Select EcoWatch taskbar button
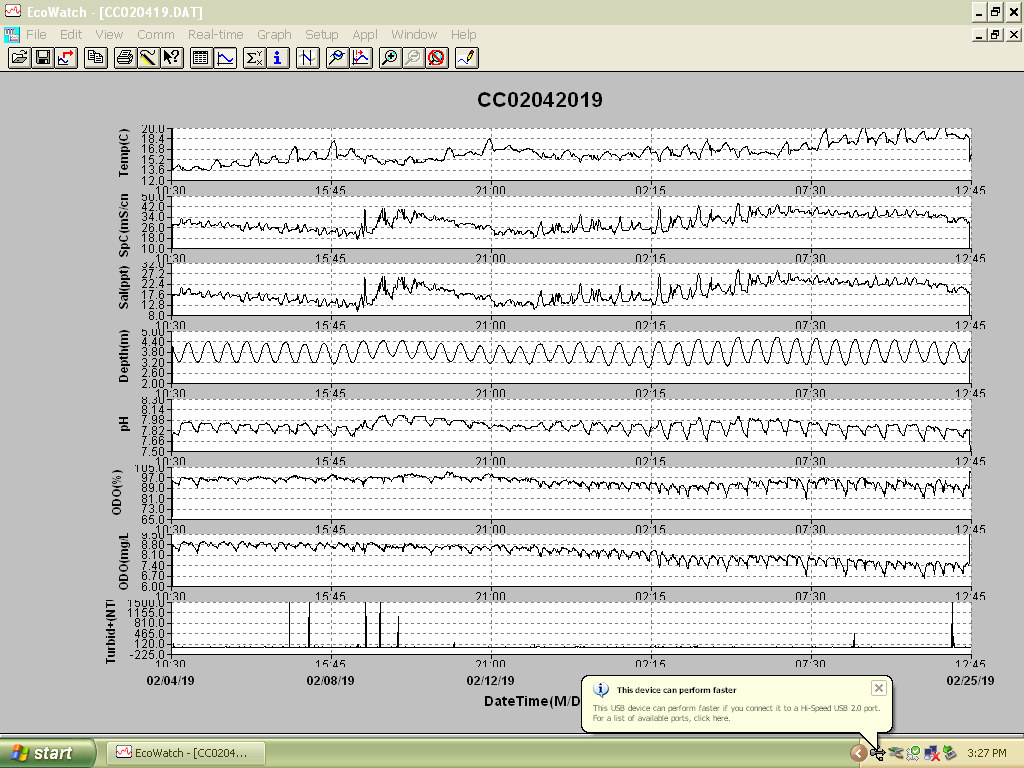The height and width of the screenshot is (768, 1024). (186, 753)
